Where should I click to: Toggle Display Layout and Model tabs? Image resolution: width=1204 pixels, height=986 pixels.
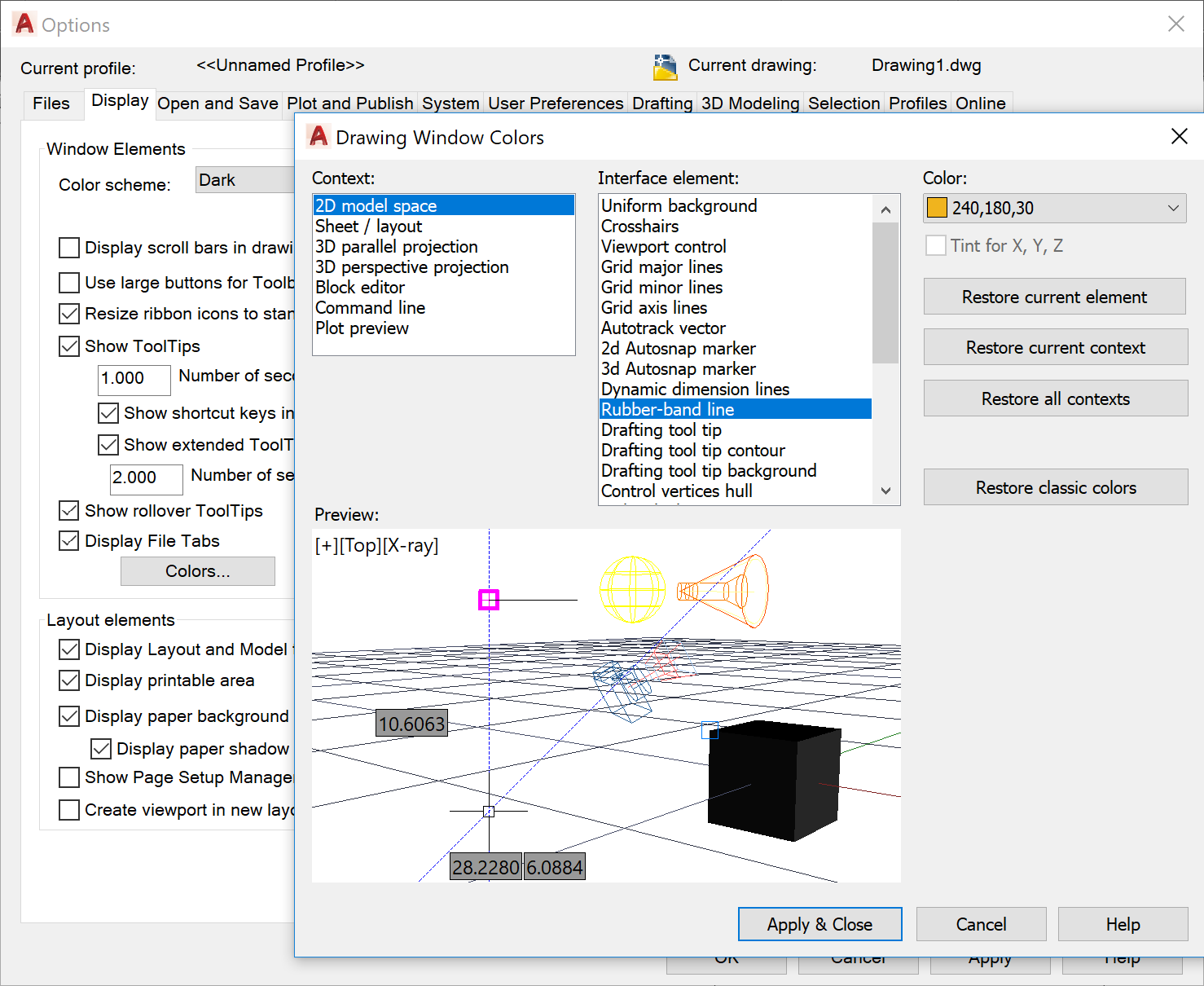[x=69, y=649]
